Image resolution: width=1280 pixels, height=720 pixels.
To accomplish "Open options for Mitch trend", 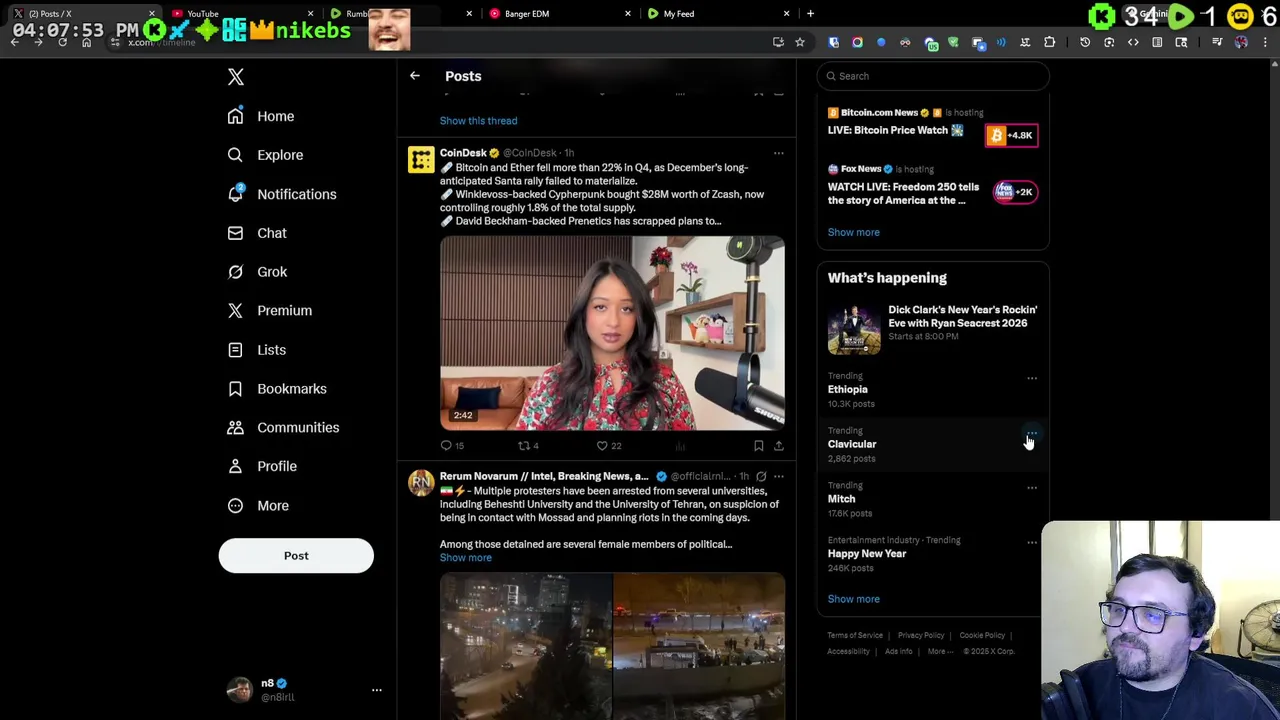I will (1032, 488).
